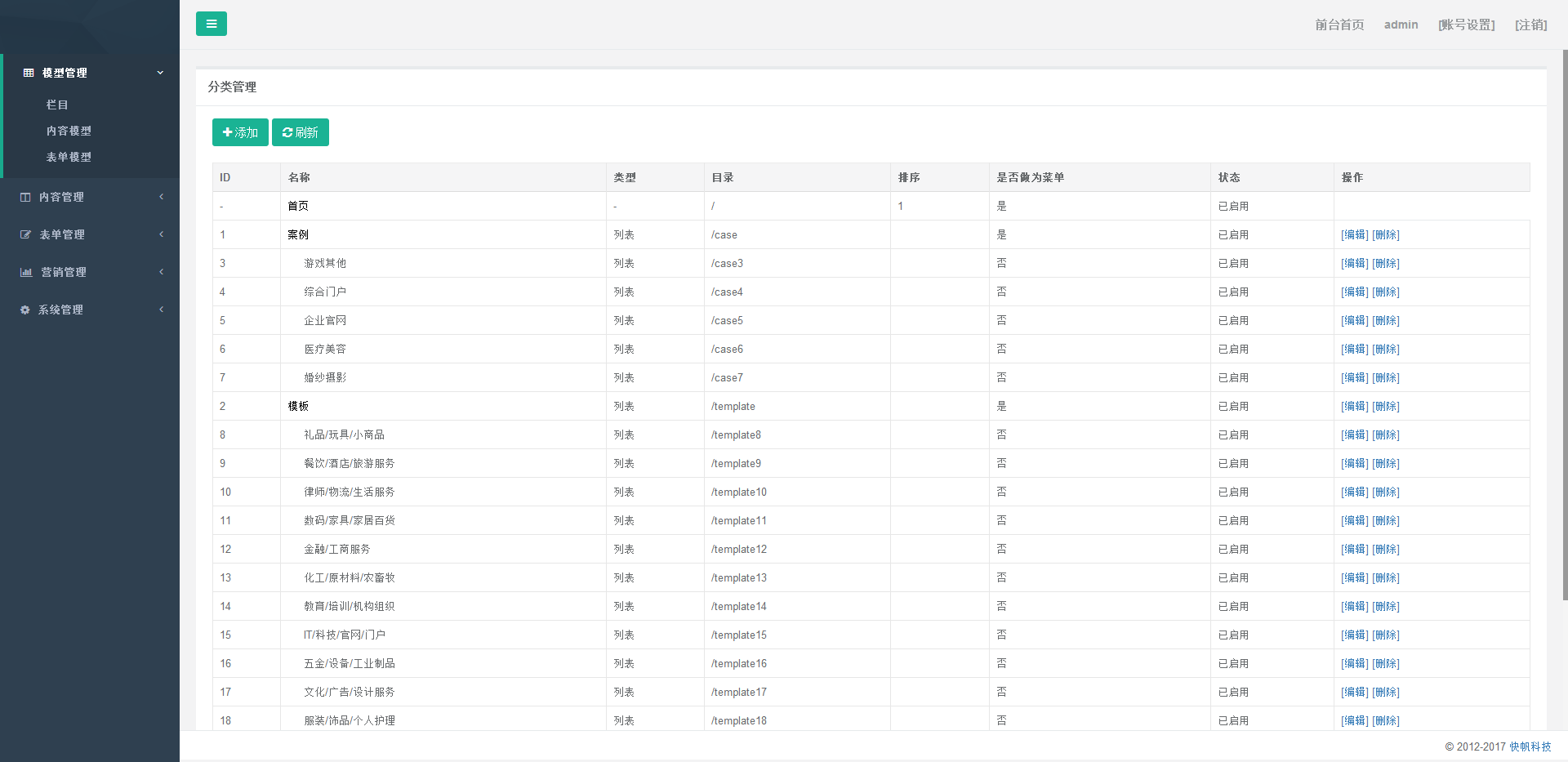Click the page vertical scrollbar
Viewport: 1568px width, 762px height.
[1565, 325]
